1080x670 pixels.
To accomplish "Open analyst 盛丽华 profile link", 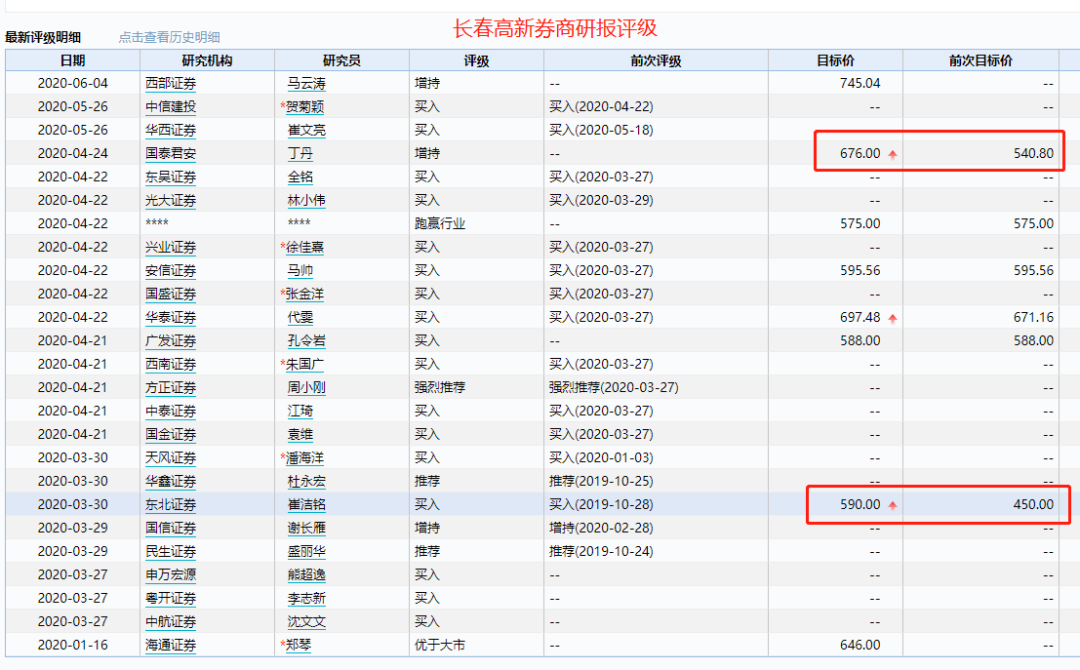I will tap(307, 552).
